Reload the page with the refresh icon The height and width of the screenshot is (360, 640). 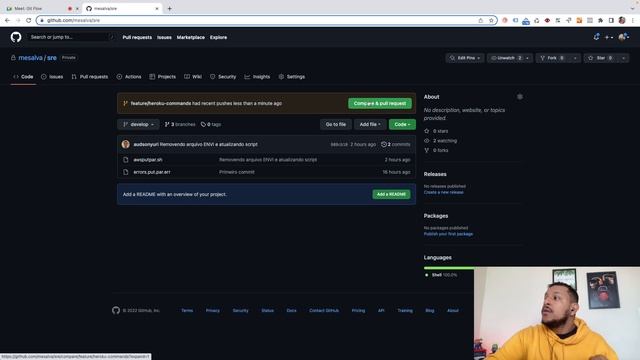[x=28, y=20]
